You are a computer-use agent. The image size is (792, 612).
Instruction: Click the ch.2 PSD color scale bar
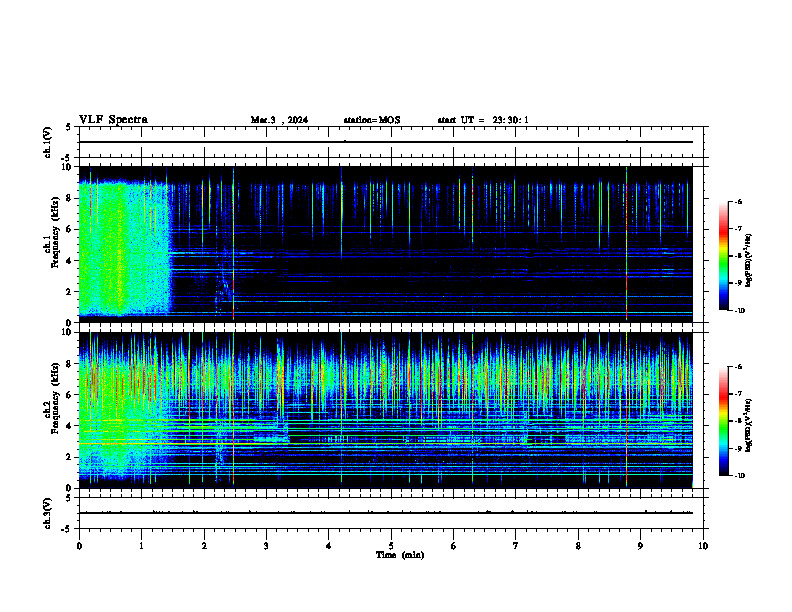723,421
